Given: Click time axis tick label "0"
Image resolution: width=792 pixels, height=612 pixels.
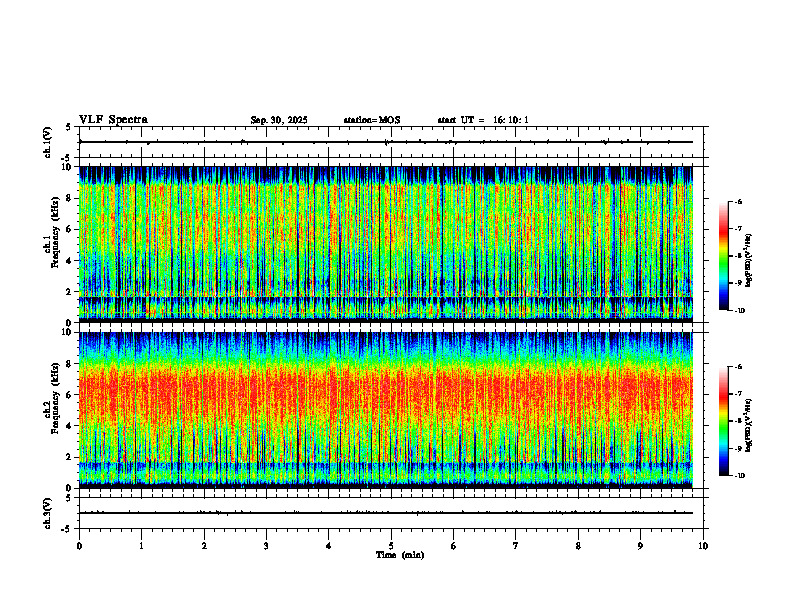Looking at the screenshot, I should coord(79,546).
